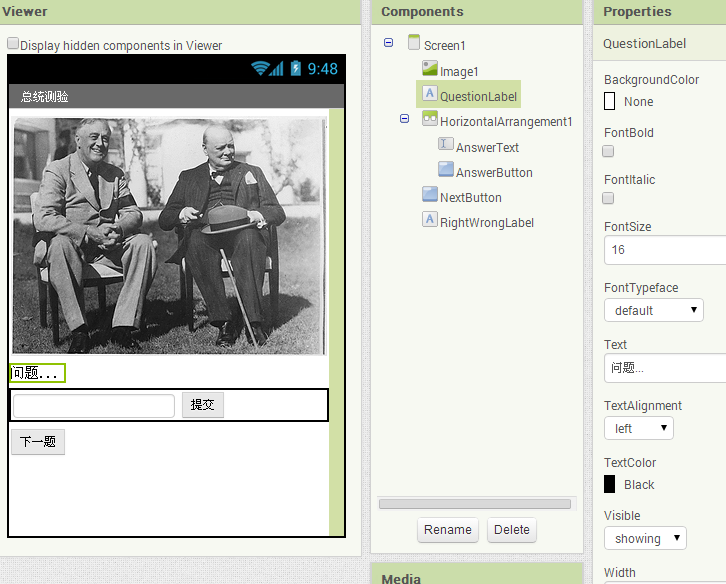
Task: Click the FontSize input field
Action: pos(664,249)
